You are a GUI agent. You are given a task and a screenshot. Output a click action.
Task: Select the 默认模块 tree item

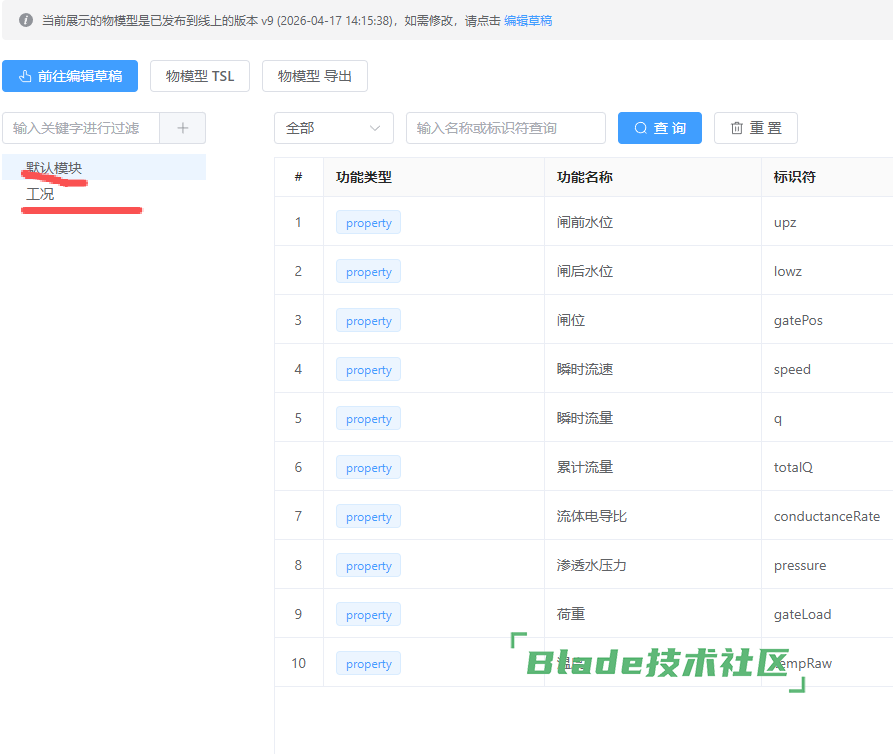pos(54,168)
